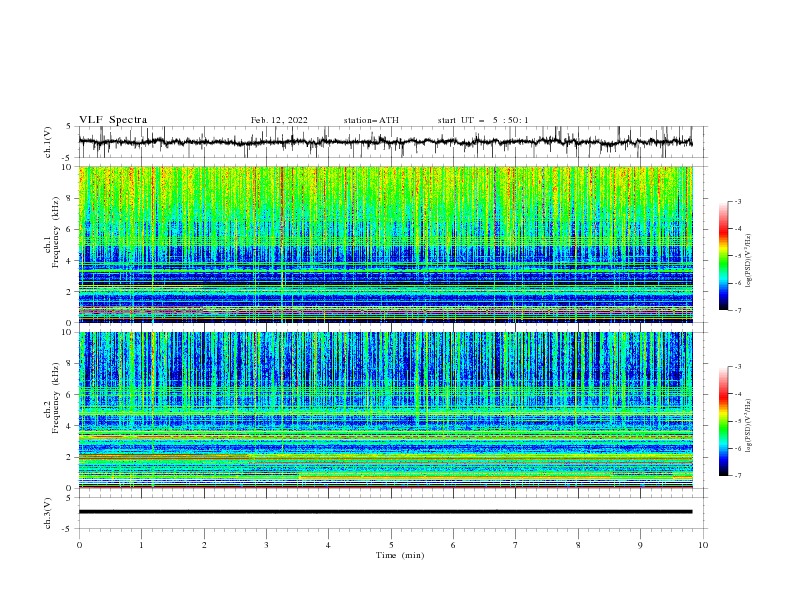
Task: Click the ch.1 voltage waveform trace
Action: point(385,142)
